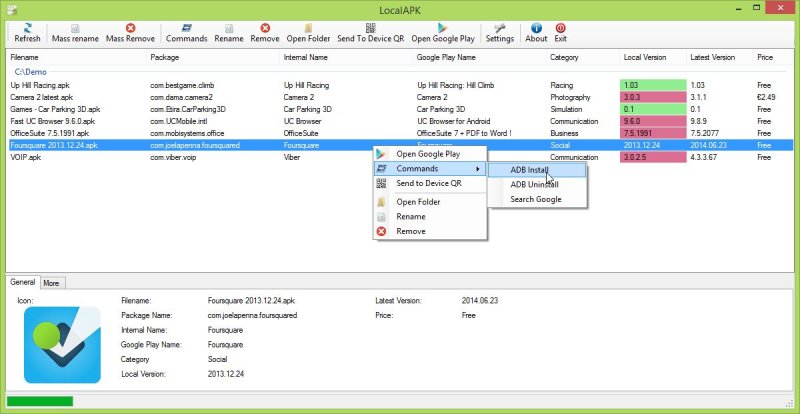This screenshot has height=414, width=800.
Task: Sort by the Local Version header
Action: (x=653, y=57)
